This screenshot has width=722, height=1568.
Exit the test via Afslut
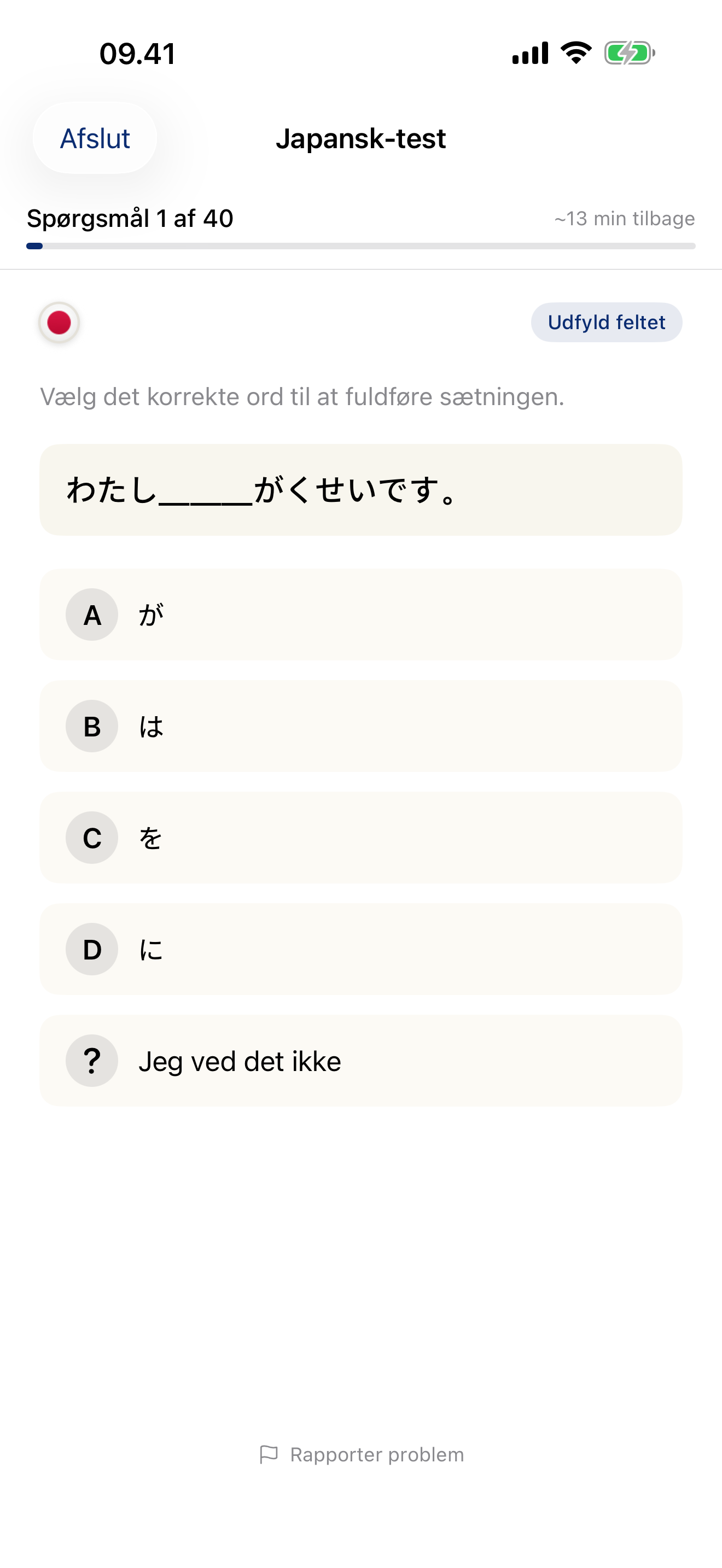click(94, 139)
